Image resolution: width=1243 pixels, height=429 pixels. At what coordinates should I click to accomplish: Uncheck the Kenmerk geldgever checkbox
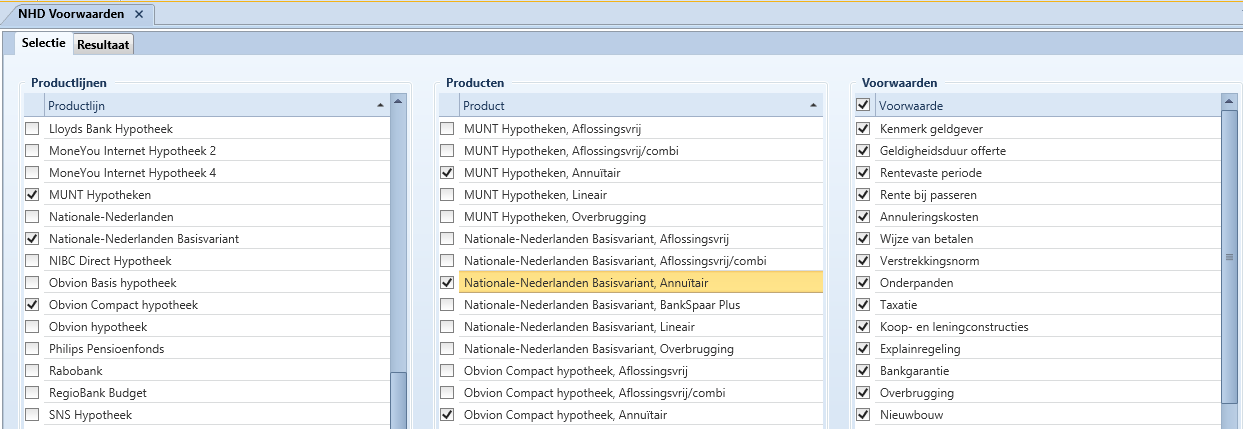click(x=864, y=129)
